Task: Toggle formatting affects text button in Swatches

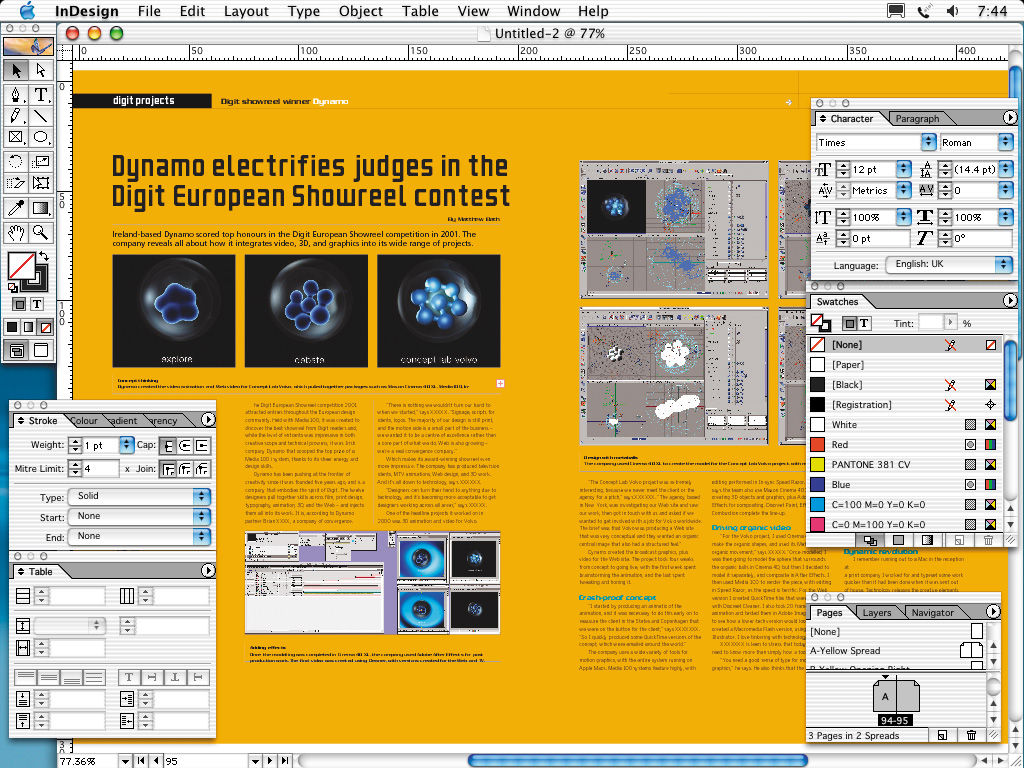Action: click(x=864, y=323)
